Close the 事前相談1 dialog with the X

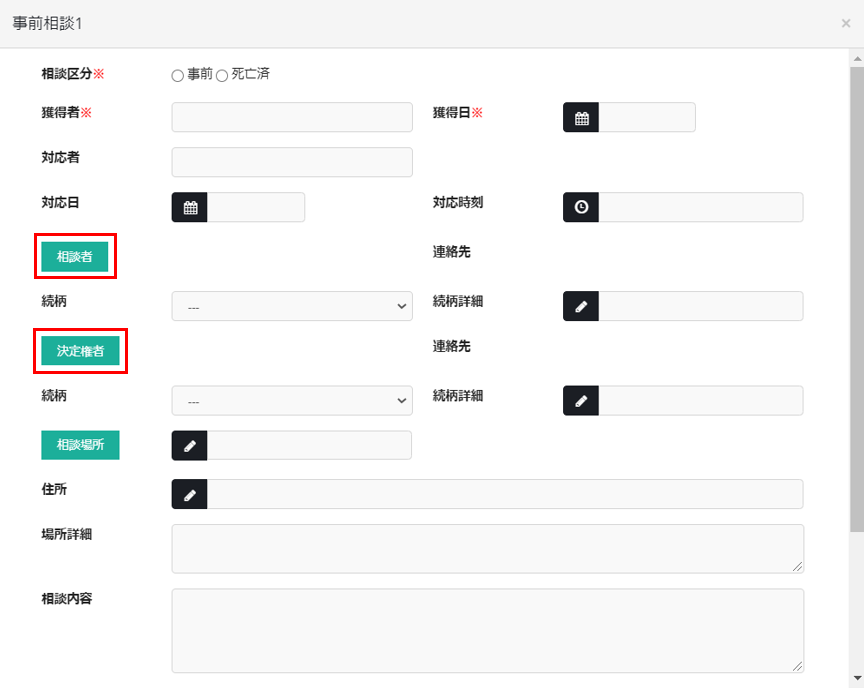pyautogui.click(x=846, y=23)
